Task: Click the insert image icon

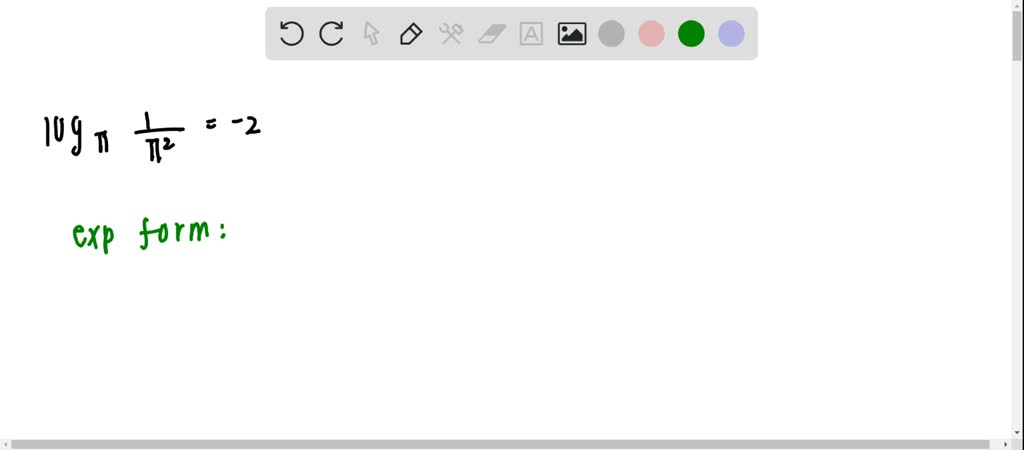Action: [x=571, y=33]
